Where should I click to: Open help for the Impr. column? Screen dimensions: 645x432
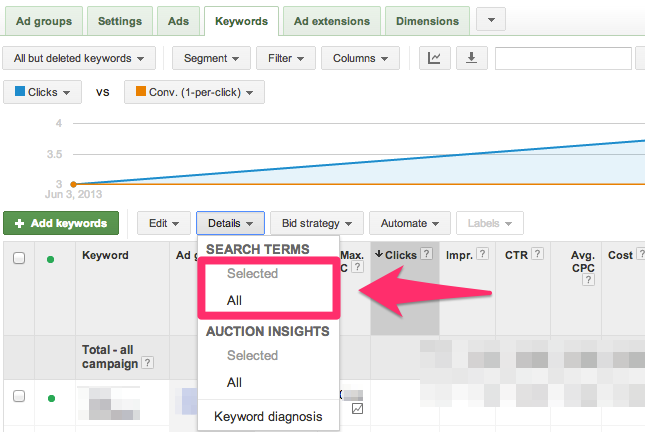tap(483, 254)
